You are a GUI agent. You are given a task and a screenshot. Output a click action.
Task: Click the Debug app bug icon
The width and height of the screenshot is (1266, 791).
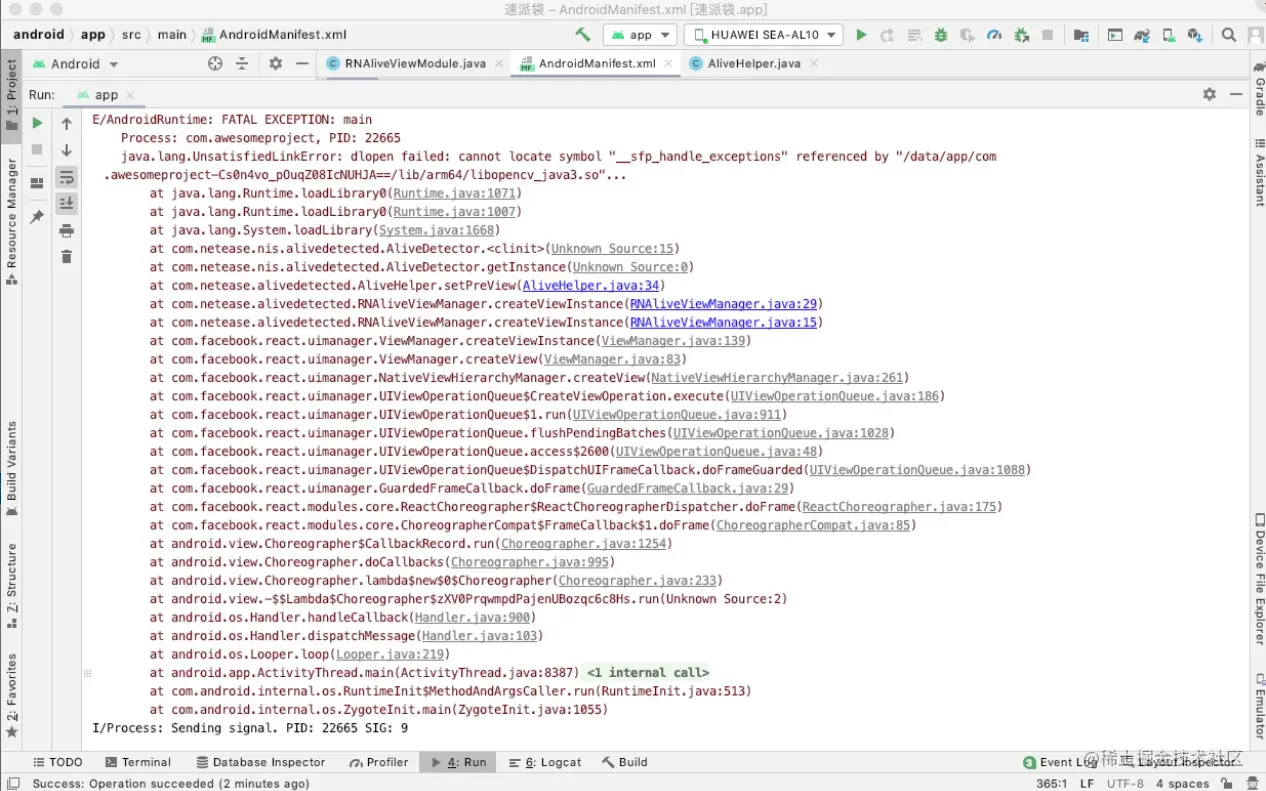point(941,34)
